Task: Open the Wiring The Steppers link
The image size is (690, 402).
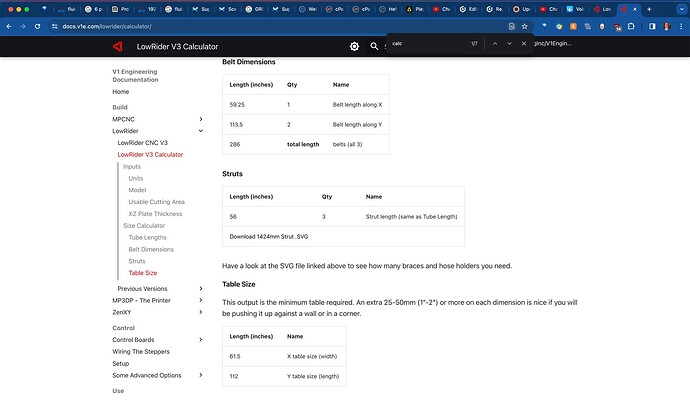Action: tap(141, 351)
